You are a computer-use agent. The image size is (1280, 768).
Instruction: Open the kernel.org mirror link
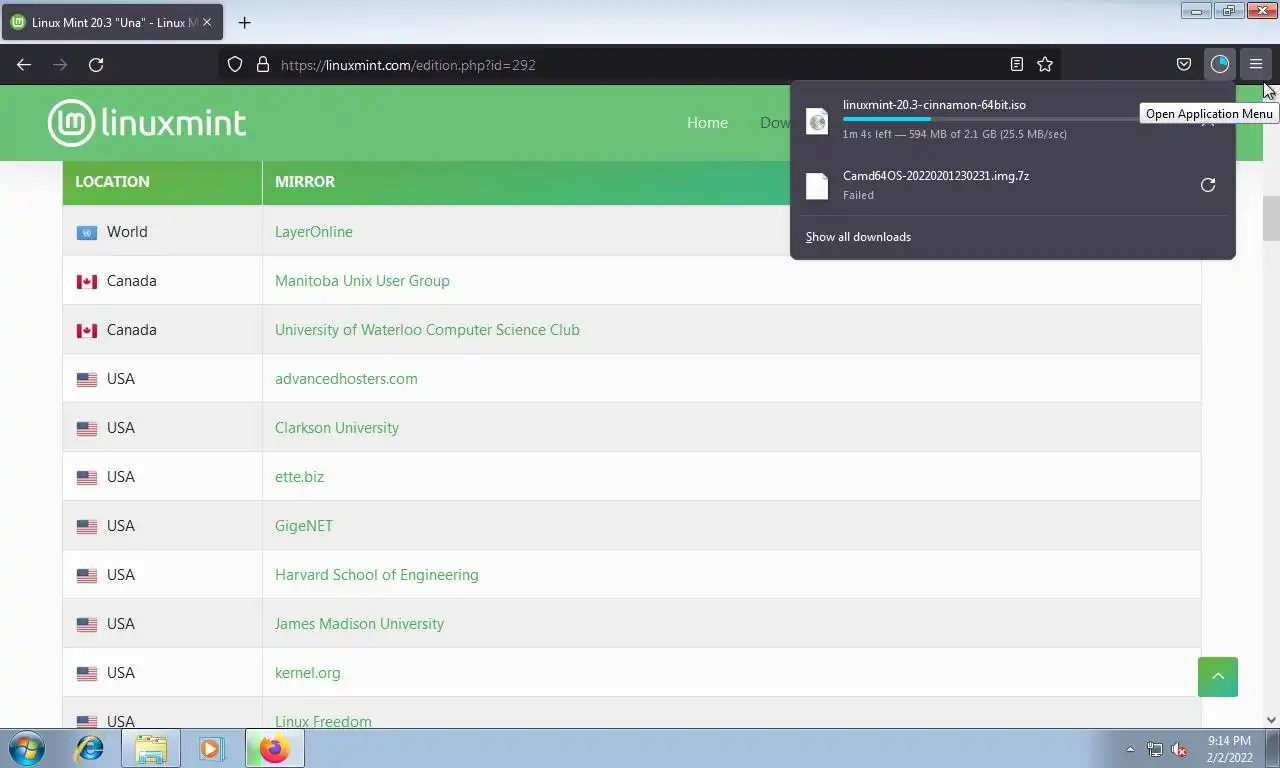point(307,673)
